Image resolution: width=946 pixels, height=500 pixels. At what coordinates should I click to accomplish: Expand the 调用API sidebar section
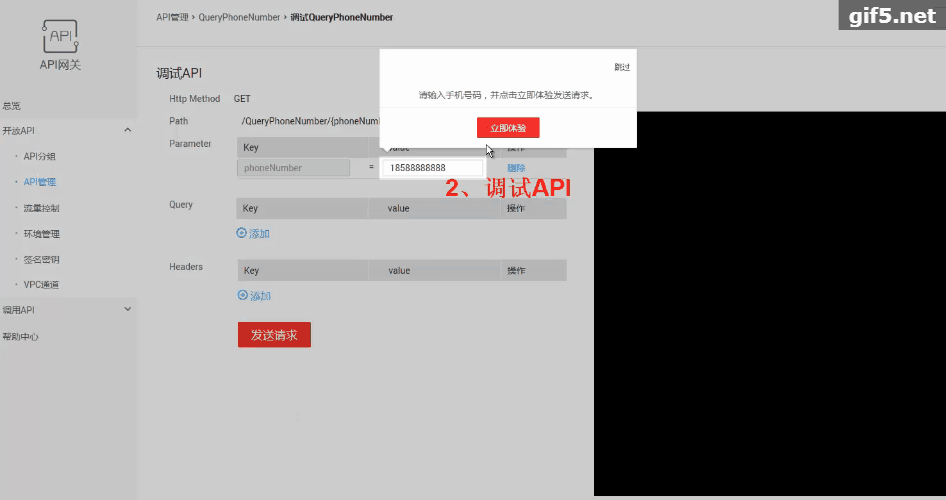(127, 309)
